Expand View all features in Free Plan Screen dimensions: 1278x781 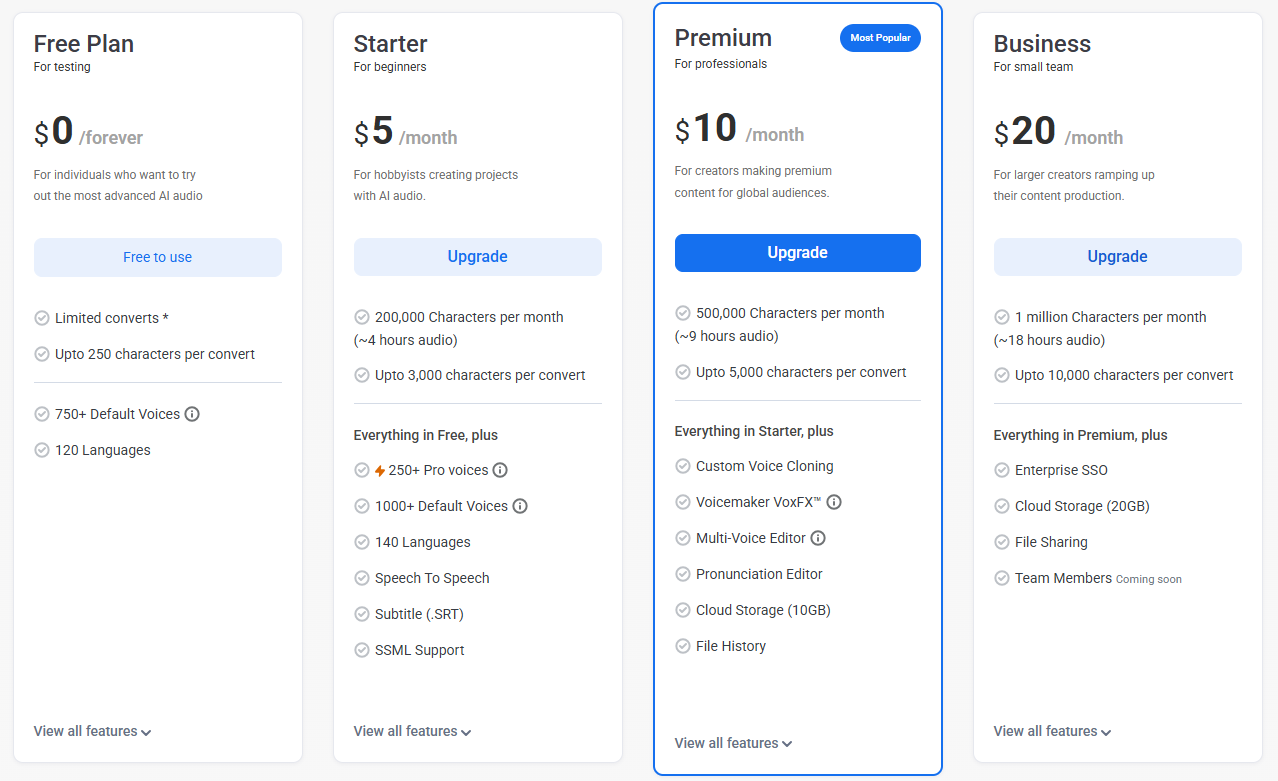[x=92, y=731]
